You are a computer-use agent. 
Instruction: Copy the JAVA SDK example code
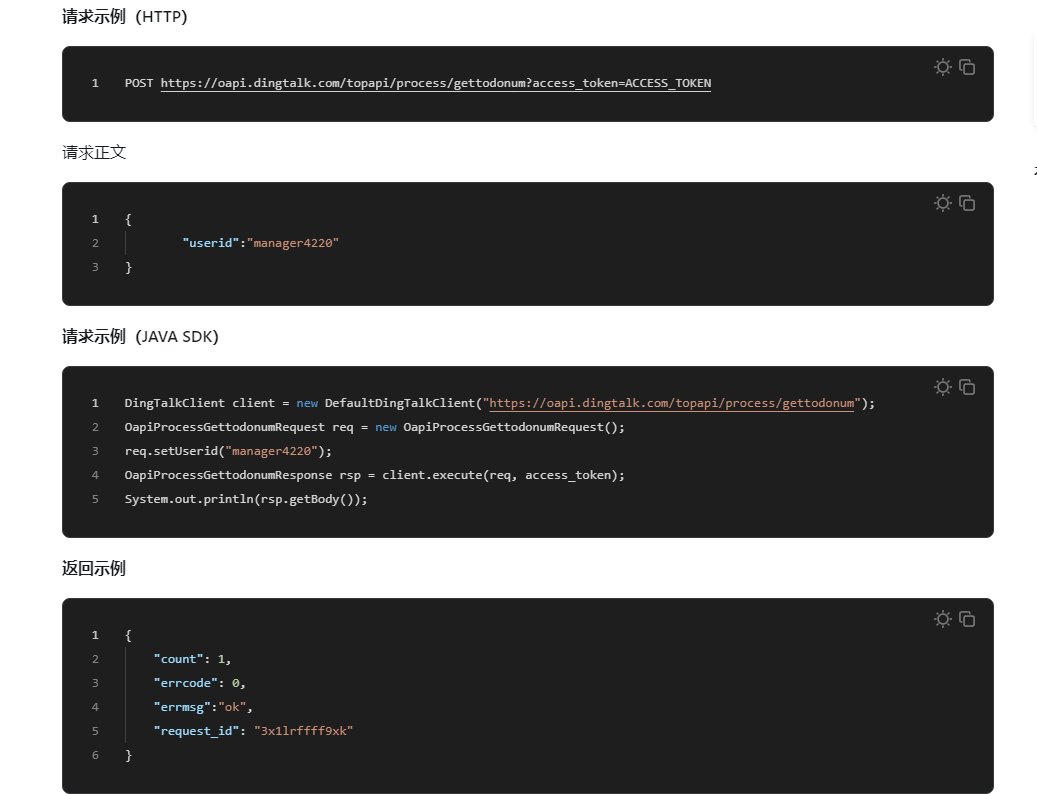tap(967, 387)
